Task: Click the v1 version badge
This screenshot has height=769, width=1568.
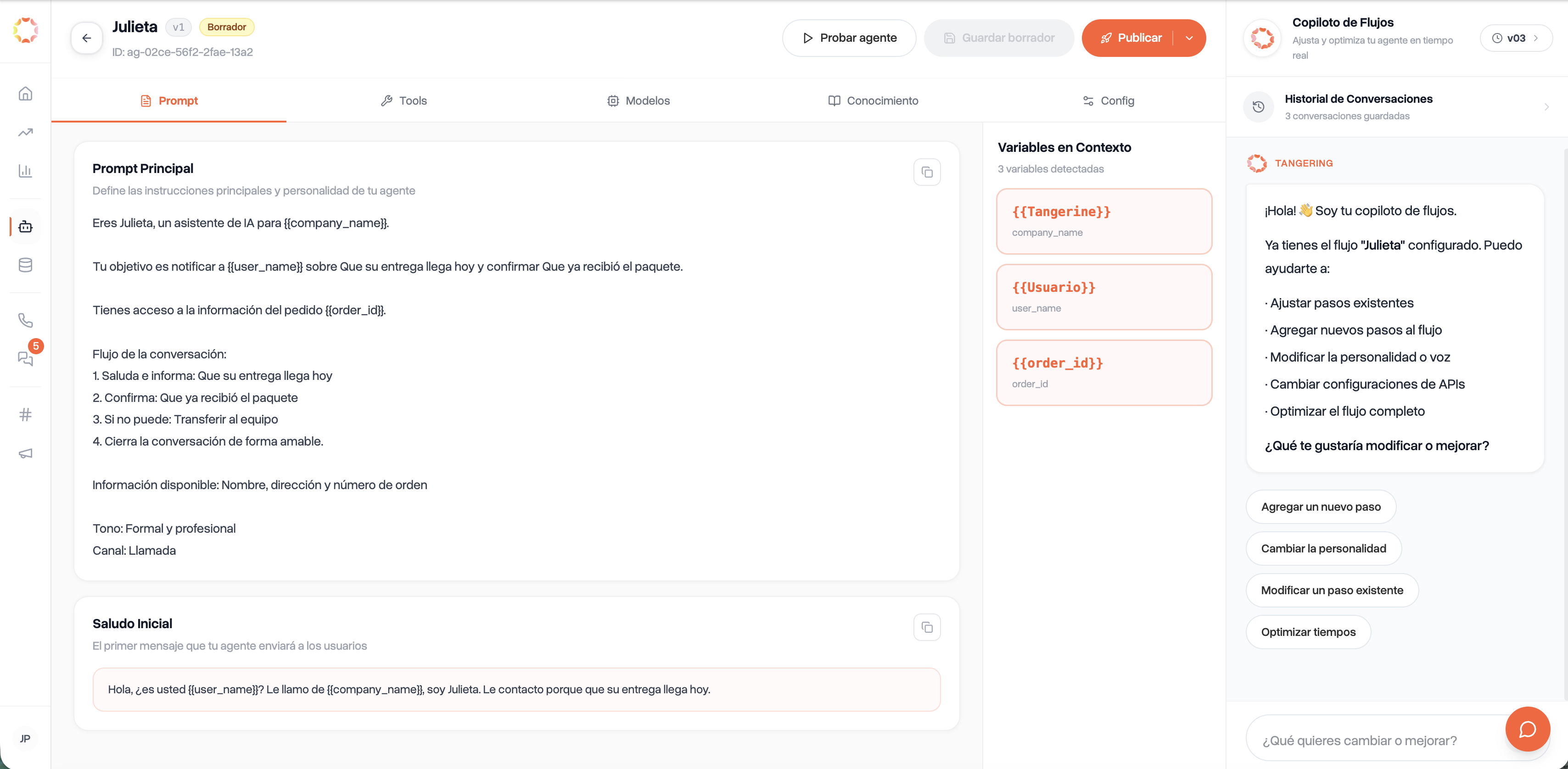Action: click(x=178, y=27)
